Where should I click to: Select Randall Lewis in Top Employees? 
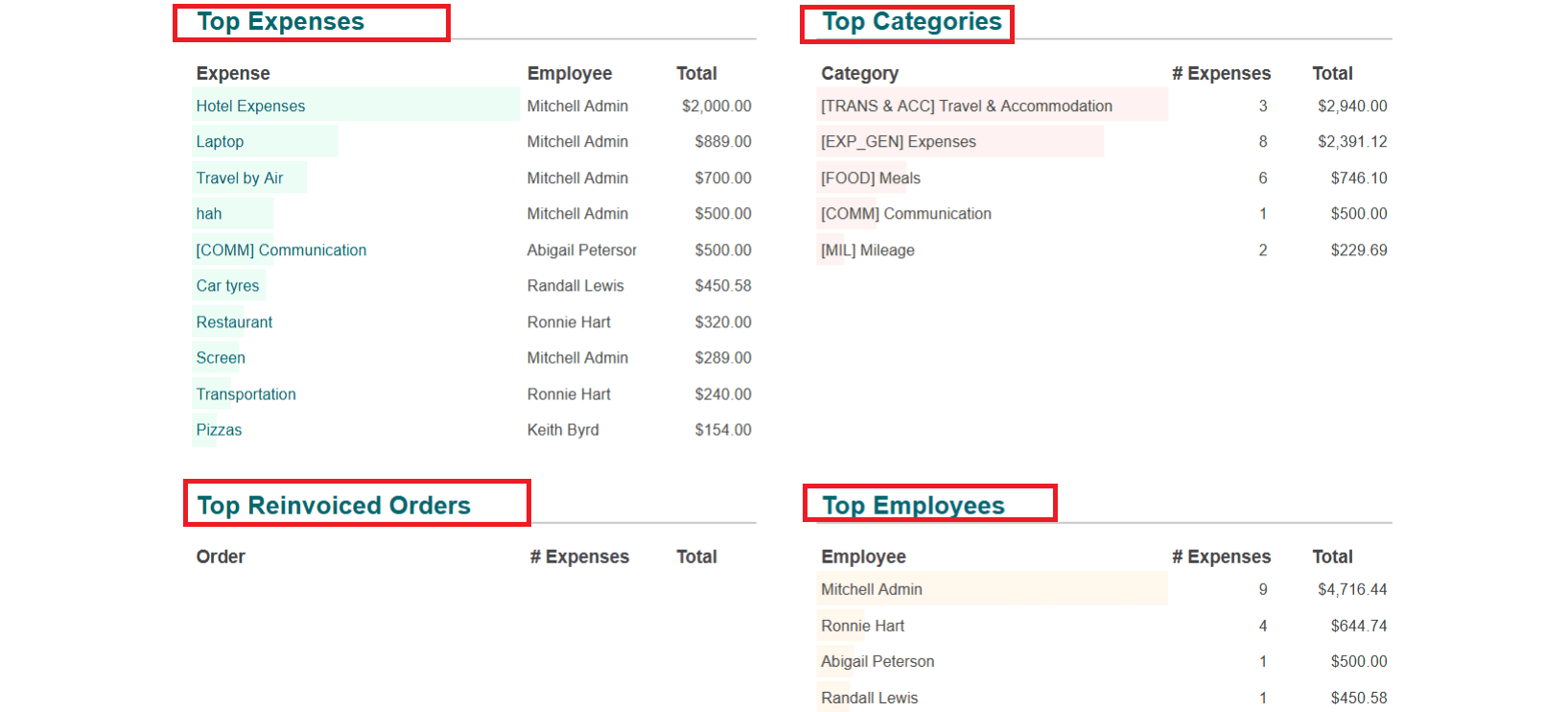coord(869,698)
